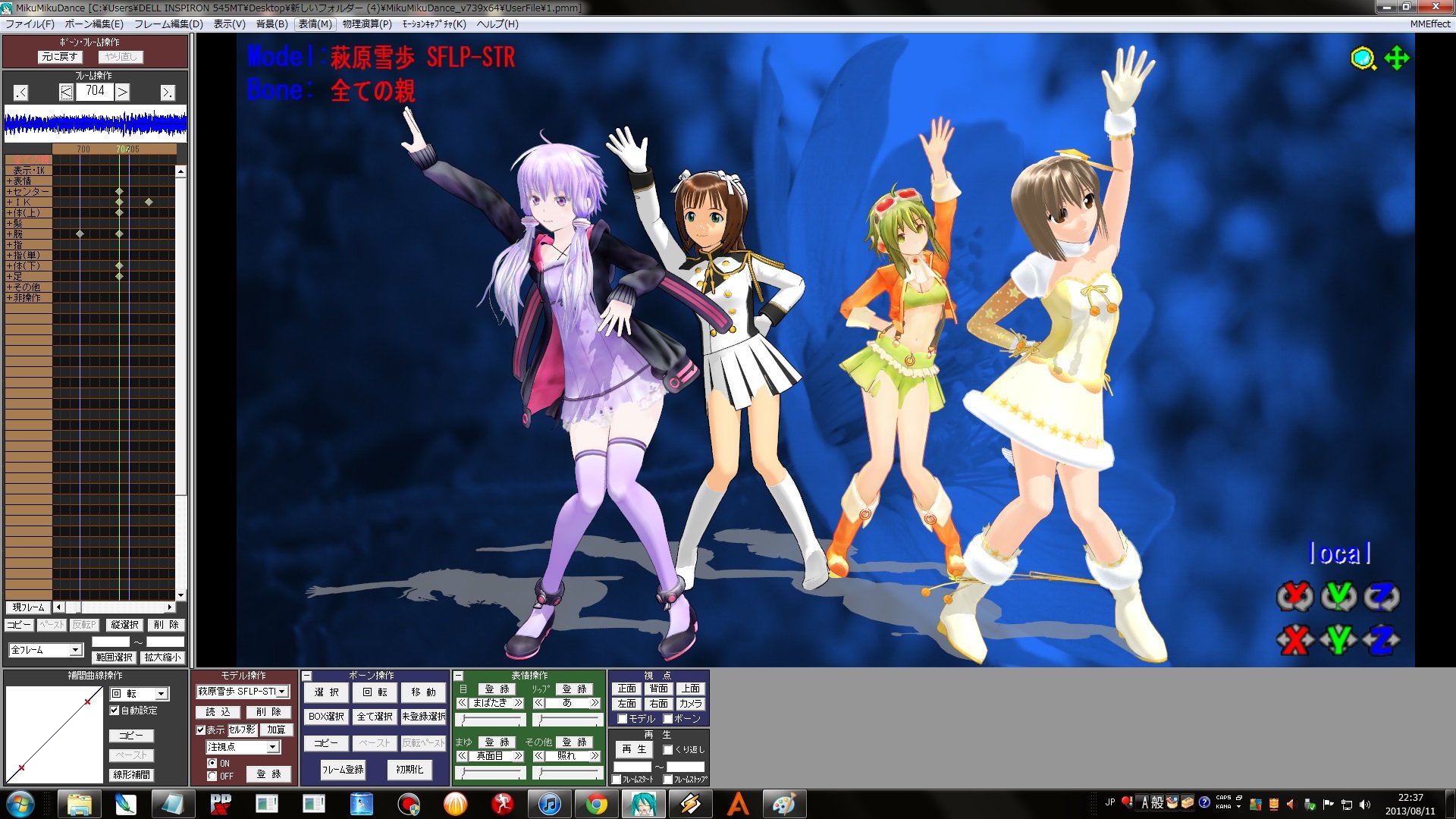
Task: Click the 初期化 reset button
Action: (409, 770)
